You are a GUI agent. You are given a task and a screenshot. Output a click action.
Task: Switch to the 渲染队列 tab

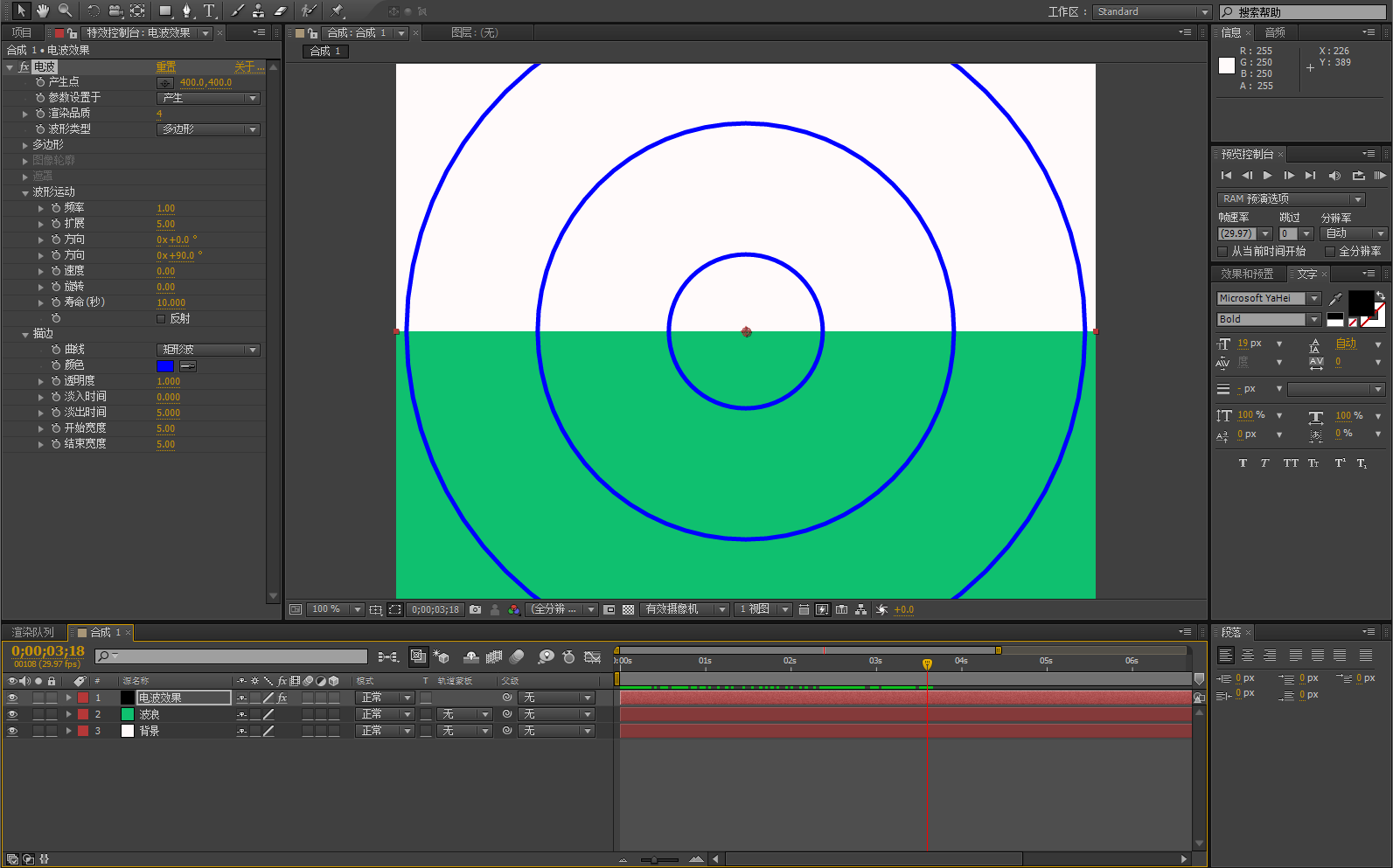point(32,632)
